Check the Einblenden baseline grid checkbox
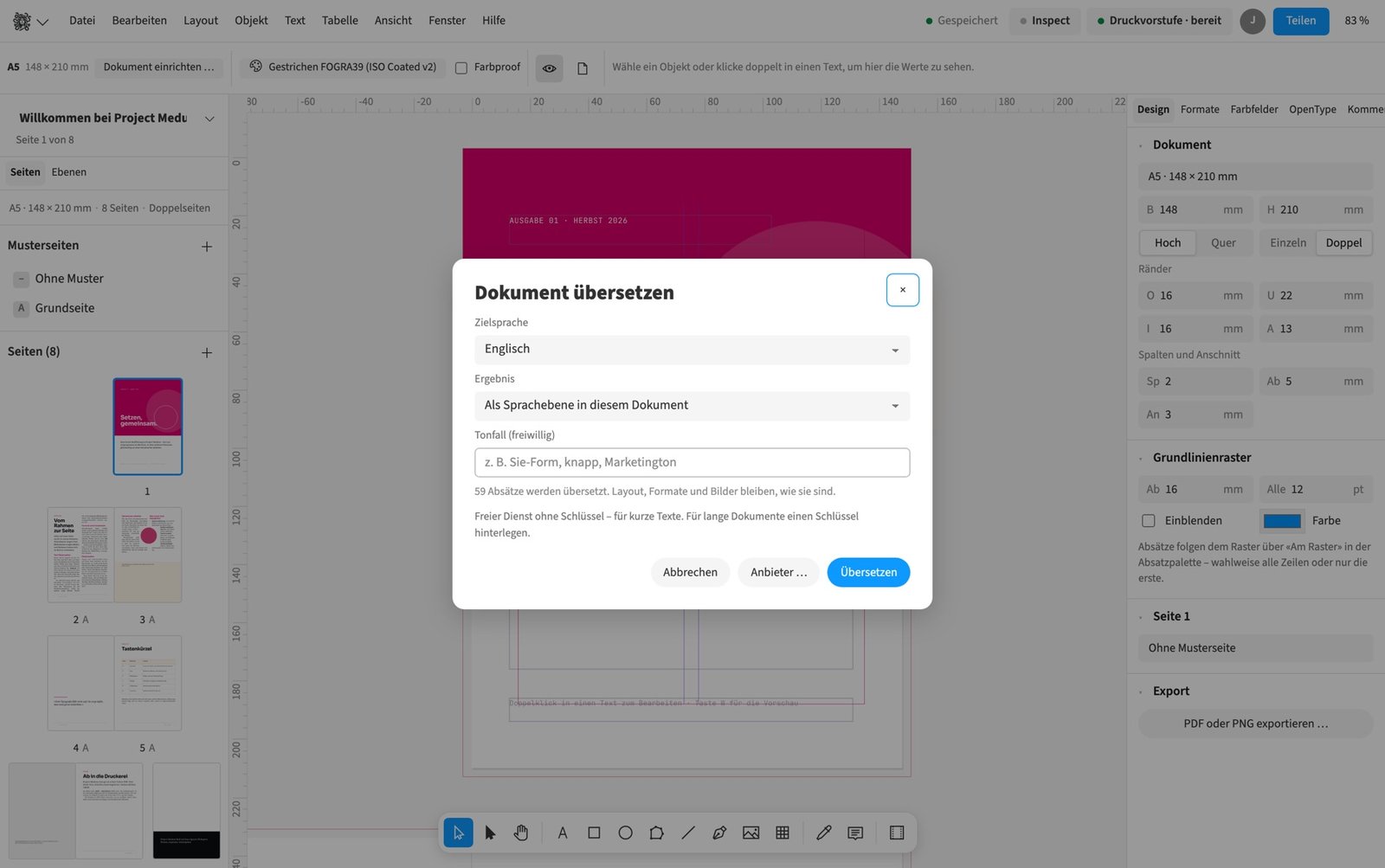 tap(1149, 521)
